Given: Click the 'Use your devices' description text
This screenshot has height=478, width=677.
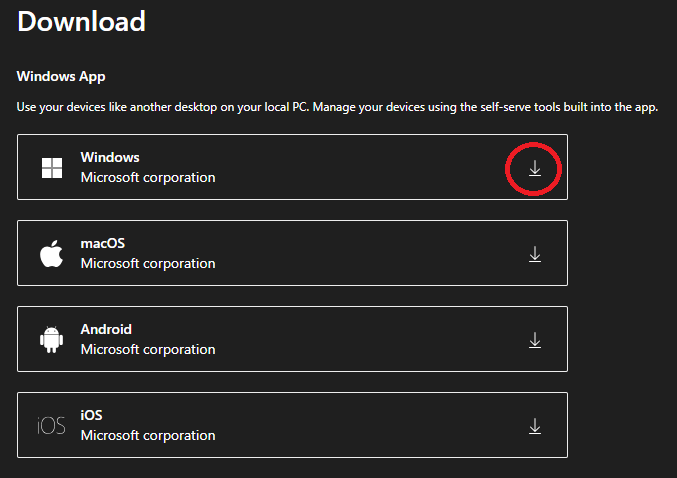Looking at the screenshot, I should pyautogui.click(x=337, y=107).
